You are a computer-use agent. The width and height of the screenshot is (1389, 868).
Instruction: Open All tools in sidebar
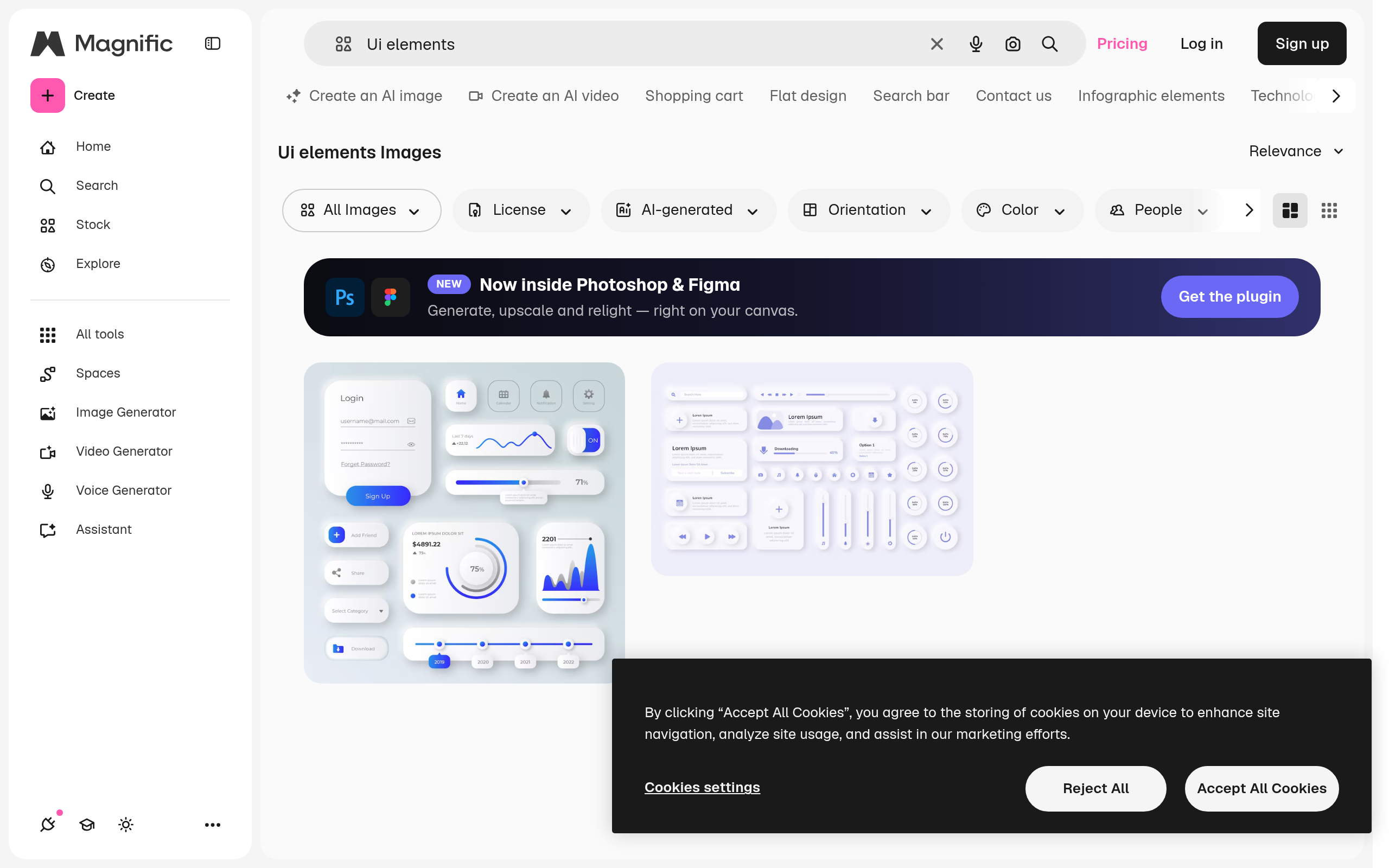[81, 334]
